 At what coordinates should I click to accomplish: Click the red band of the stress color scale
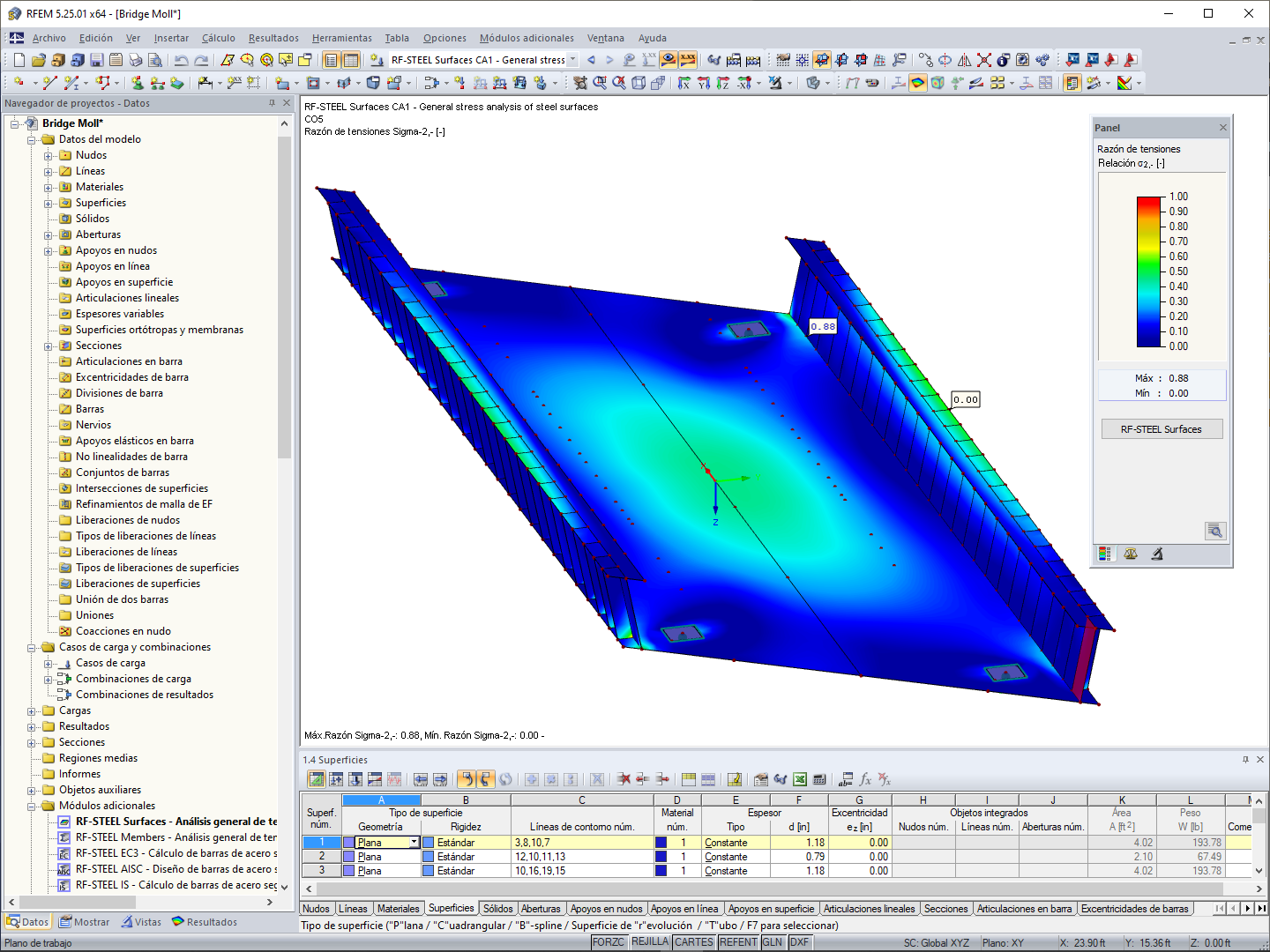click(1147, 201)
